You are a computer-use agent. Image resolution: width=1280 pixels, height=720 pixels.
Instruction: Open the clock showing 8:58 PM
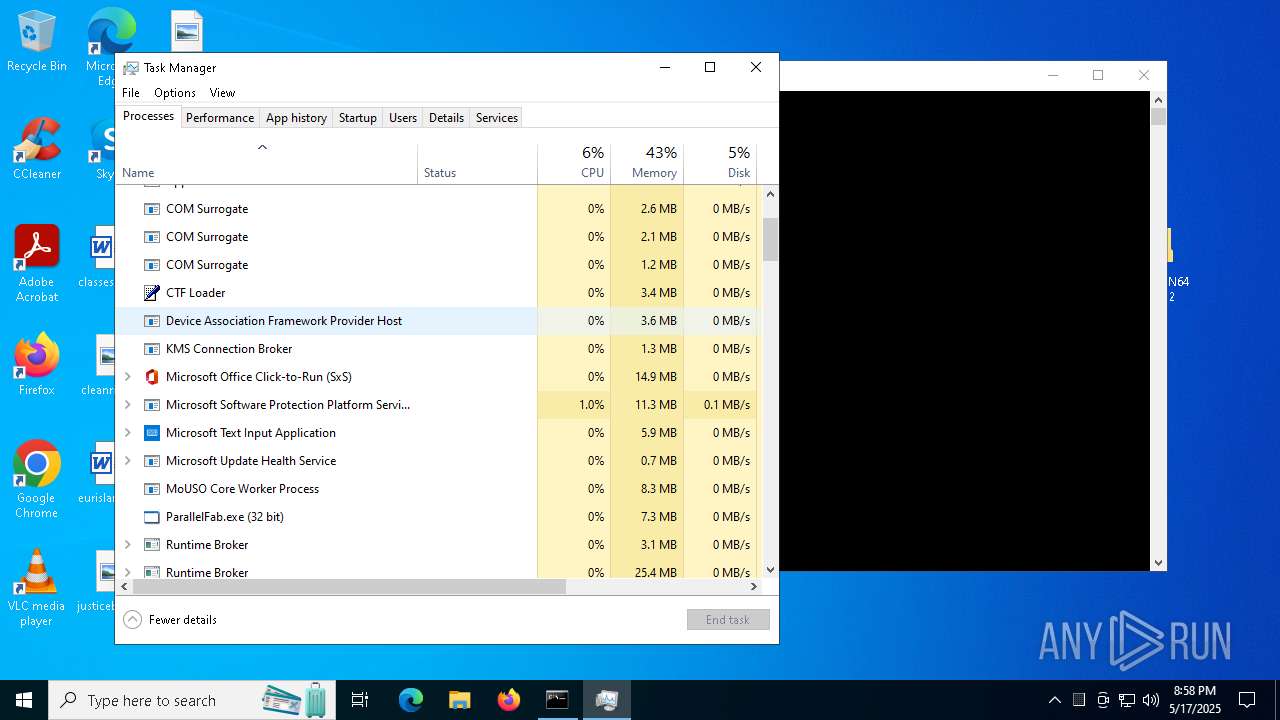1196,700
